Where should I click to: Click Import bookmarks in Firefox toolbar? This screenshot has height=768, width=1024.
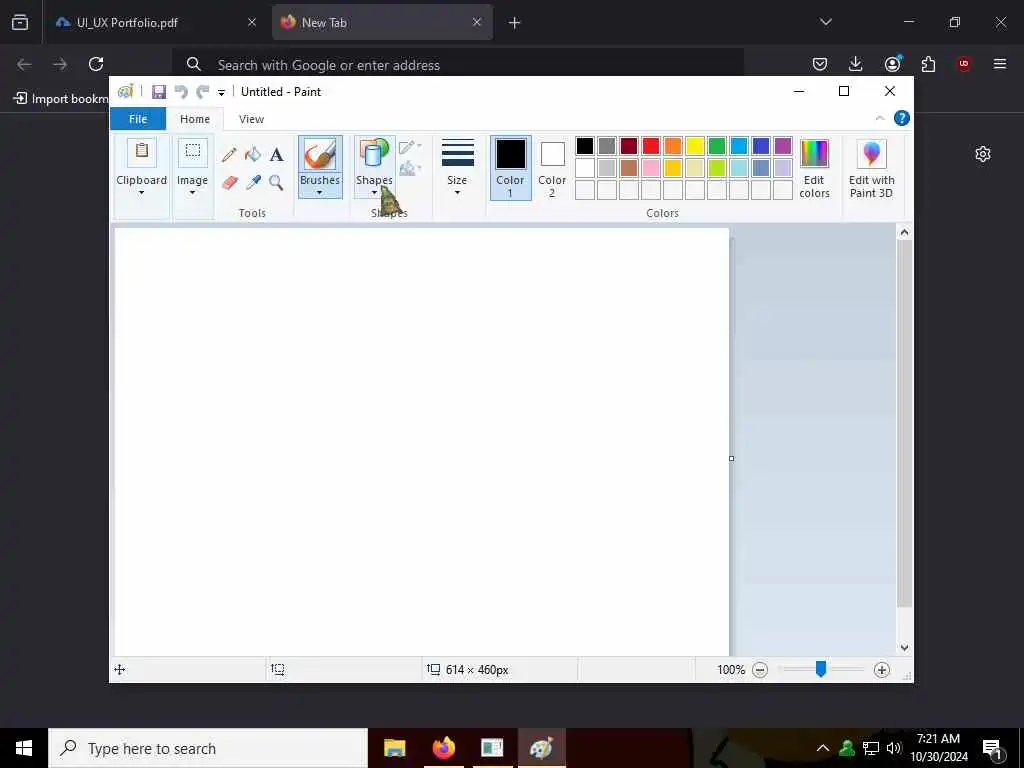[61, 99]
